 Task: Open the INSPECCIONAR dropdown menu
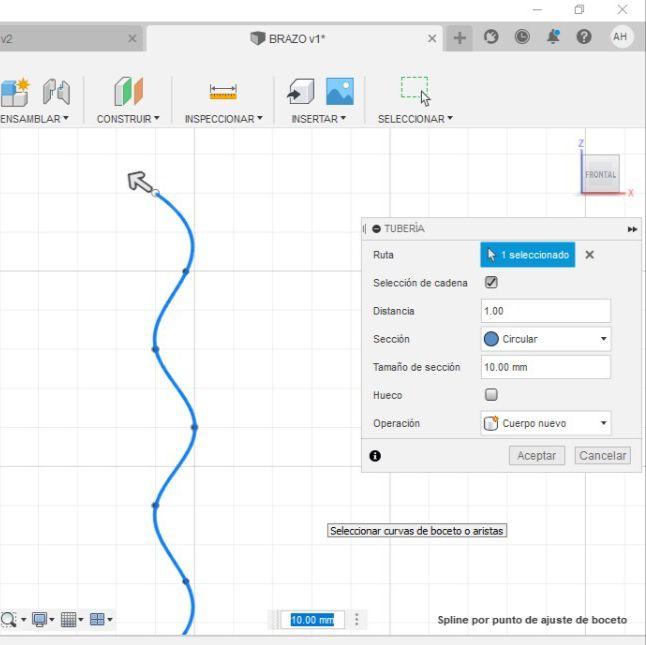(224, 119)
